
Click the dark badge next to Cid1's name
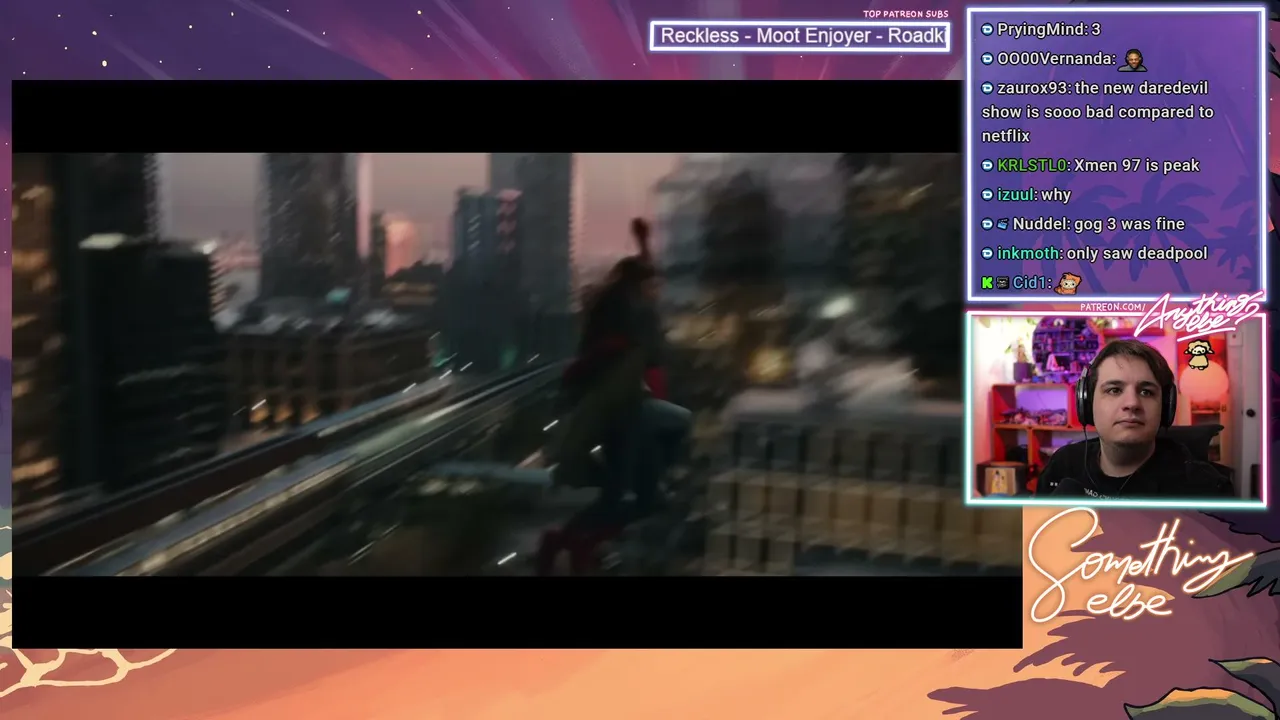1002,283
